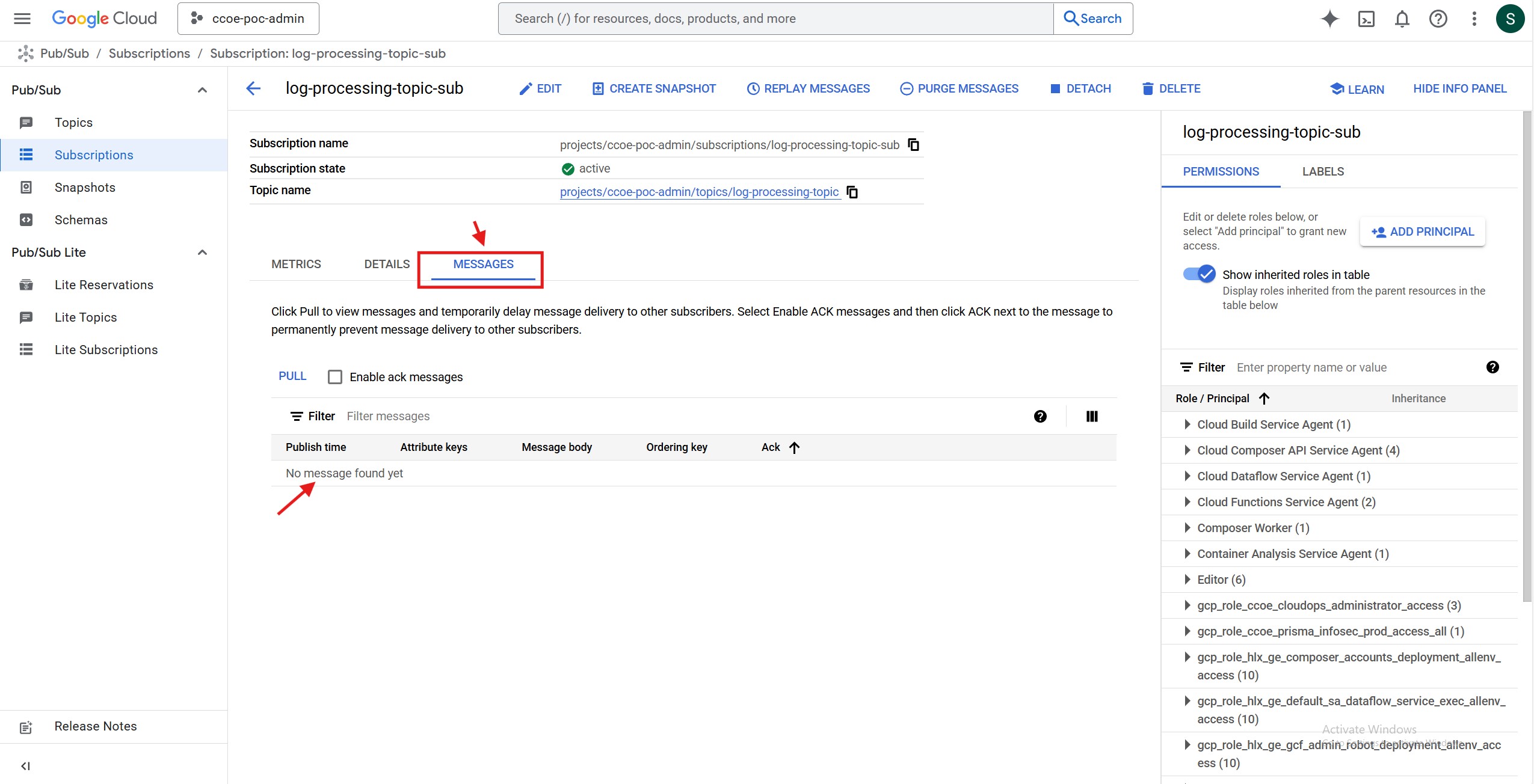Click the PULL button
This screenshot has height=784, width=1534.
tap(292, 376)
